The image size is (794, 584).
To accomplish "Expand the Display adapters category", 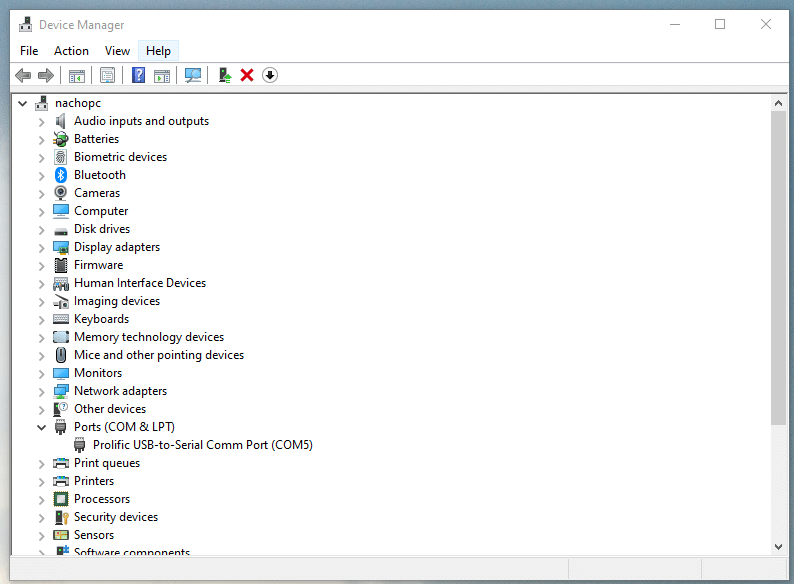I will (42, 247).
